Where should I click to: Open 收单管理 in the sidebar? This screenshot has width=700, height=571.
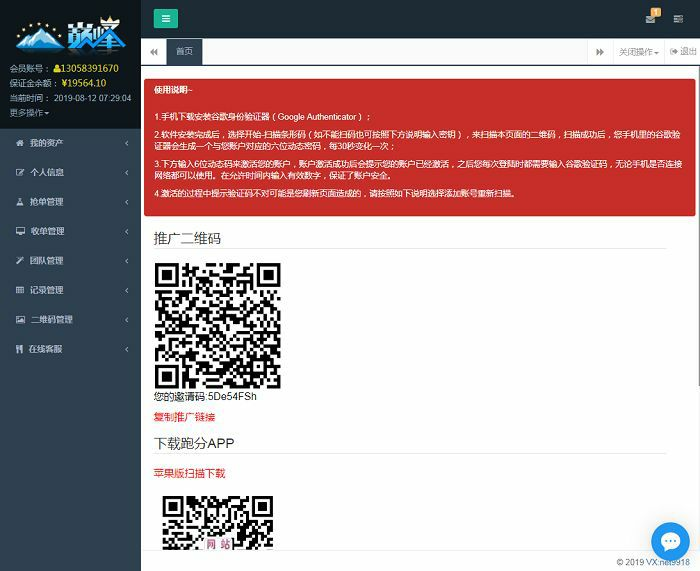(47, 231)
